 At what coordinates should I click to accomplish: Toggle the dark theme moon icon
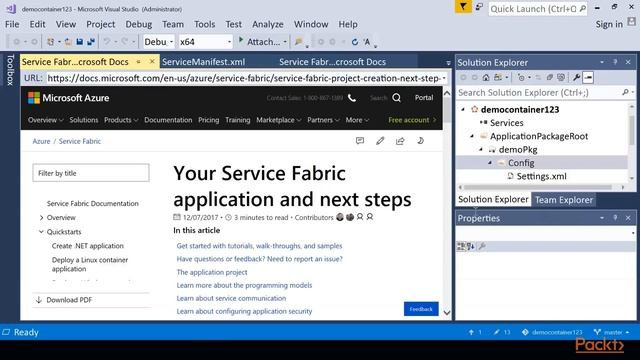420,141
